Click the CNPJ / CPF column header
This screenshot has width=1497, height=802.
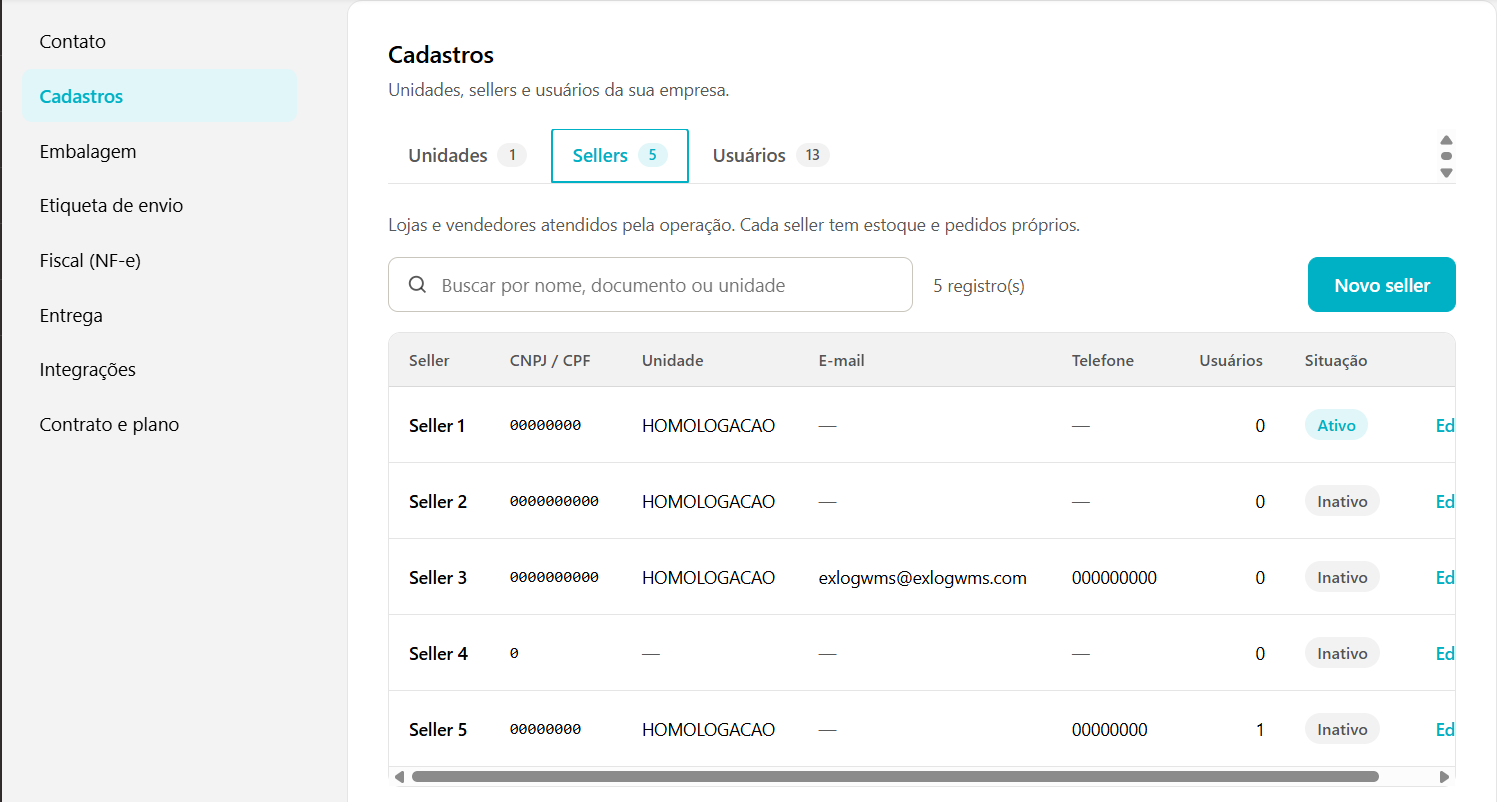pos(550,360)
